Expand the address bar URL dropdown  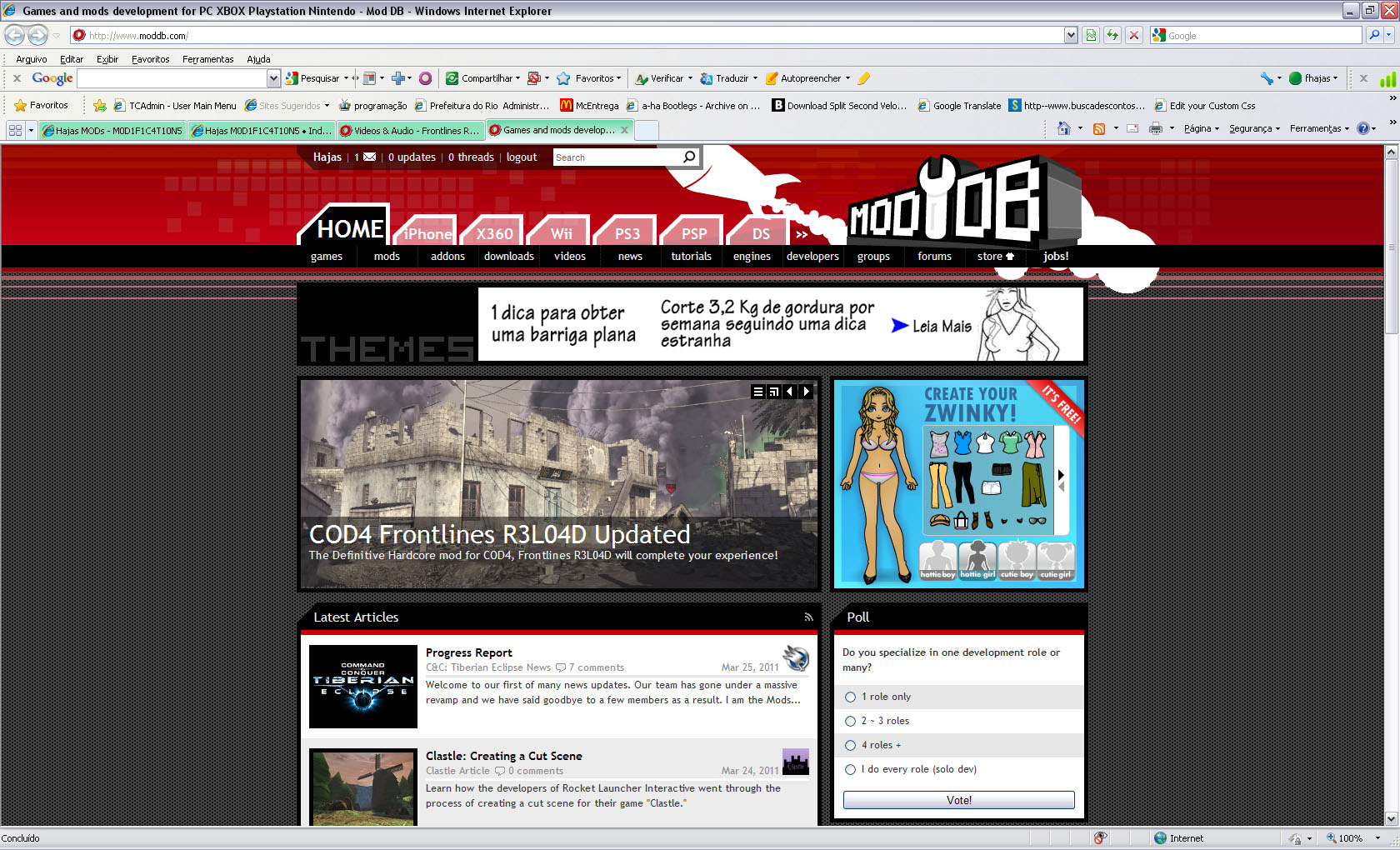1071,35
